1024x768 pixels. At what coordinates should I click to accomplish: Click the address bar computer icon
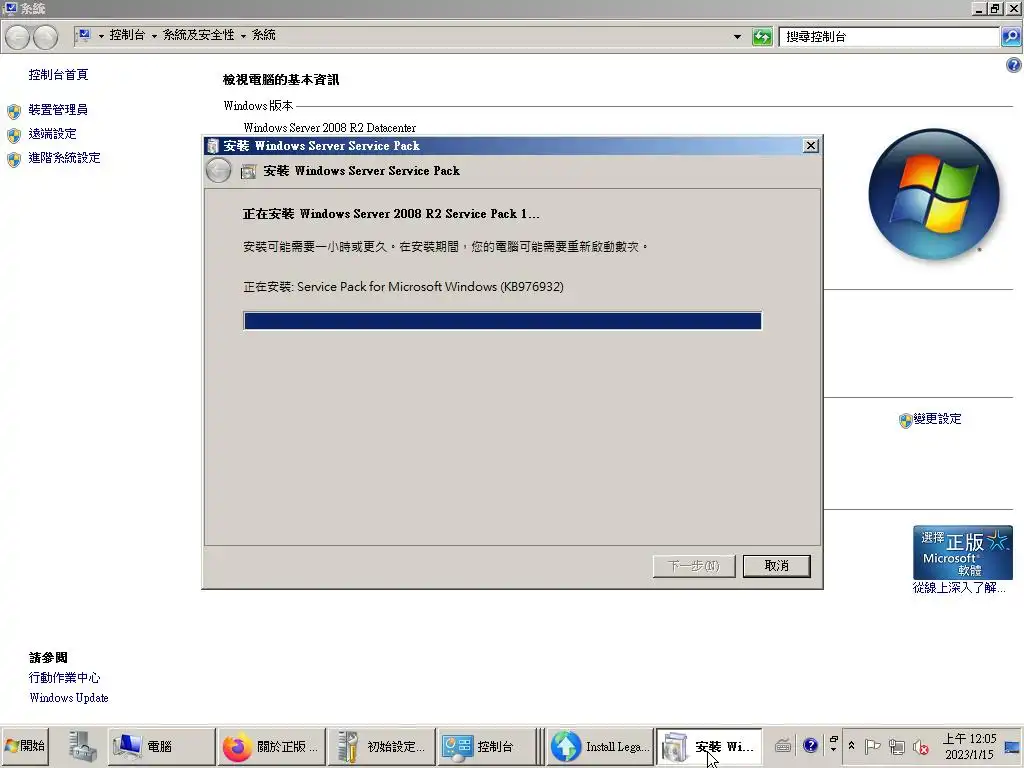click(x=84, y=35)
